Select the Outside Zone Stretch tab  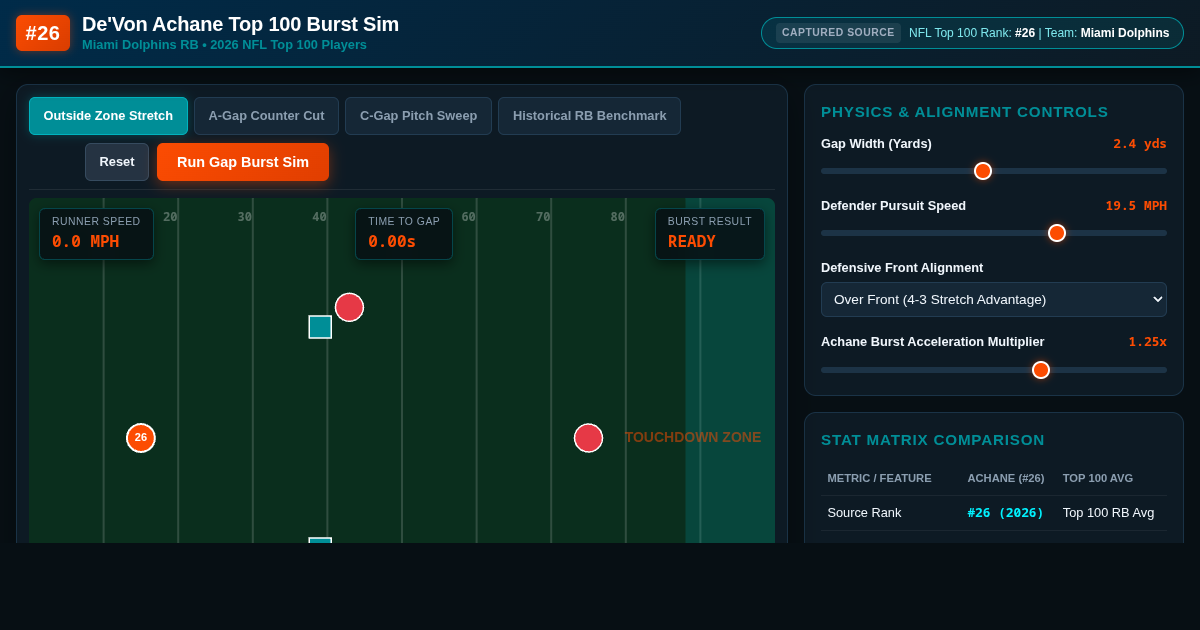point(108,116)
